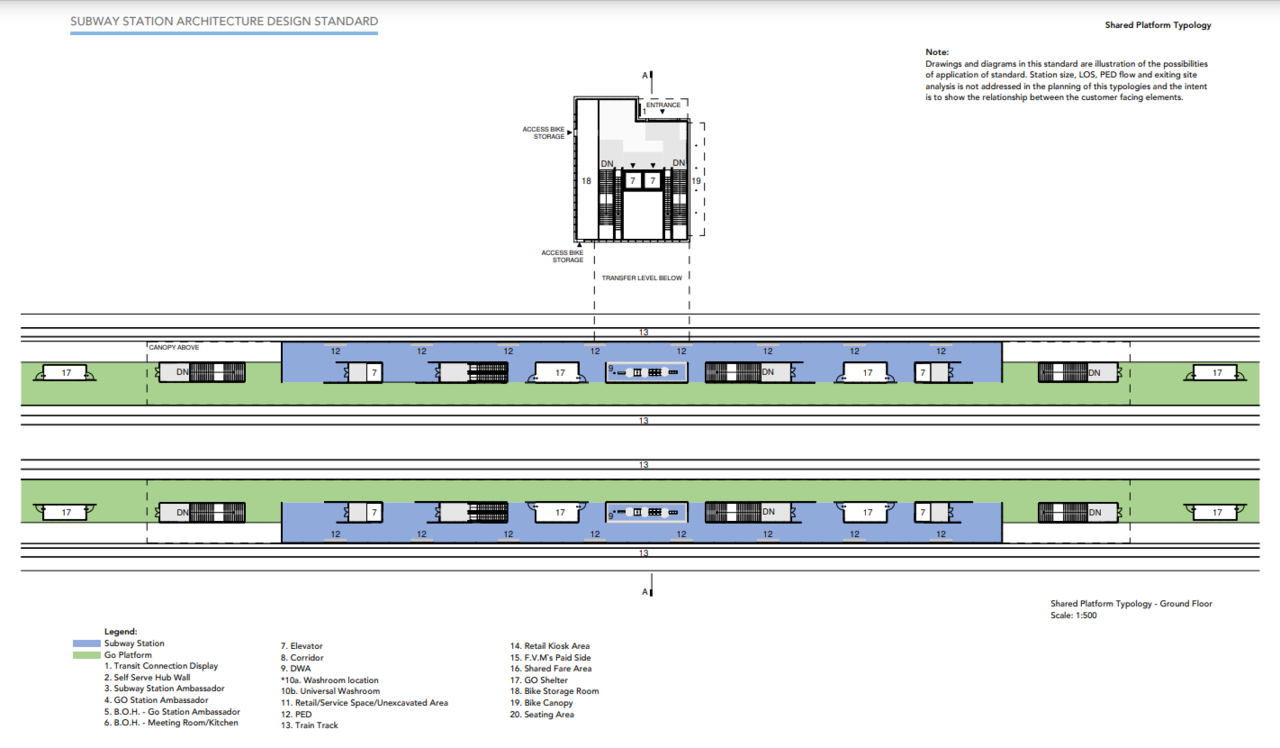Click the Bike Storage Room labeled 18
The width and height of the screenshot is (1280, 748).
pos(587,181)
